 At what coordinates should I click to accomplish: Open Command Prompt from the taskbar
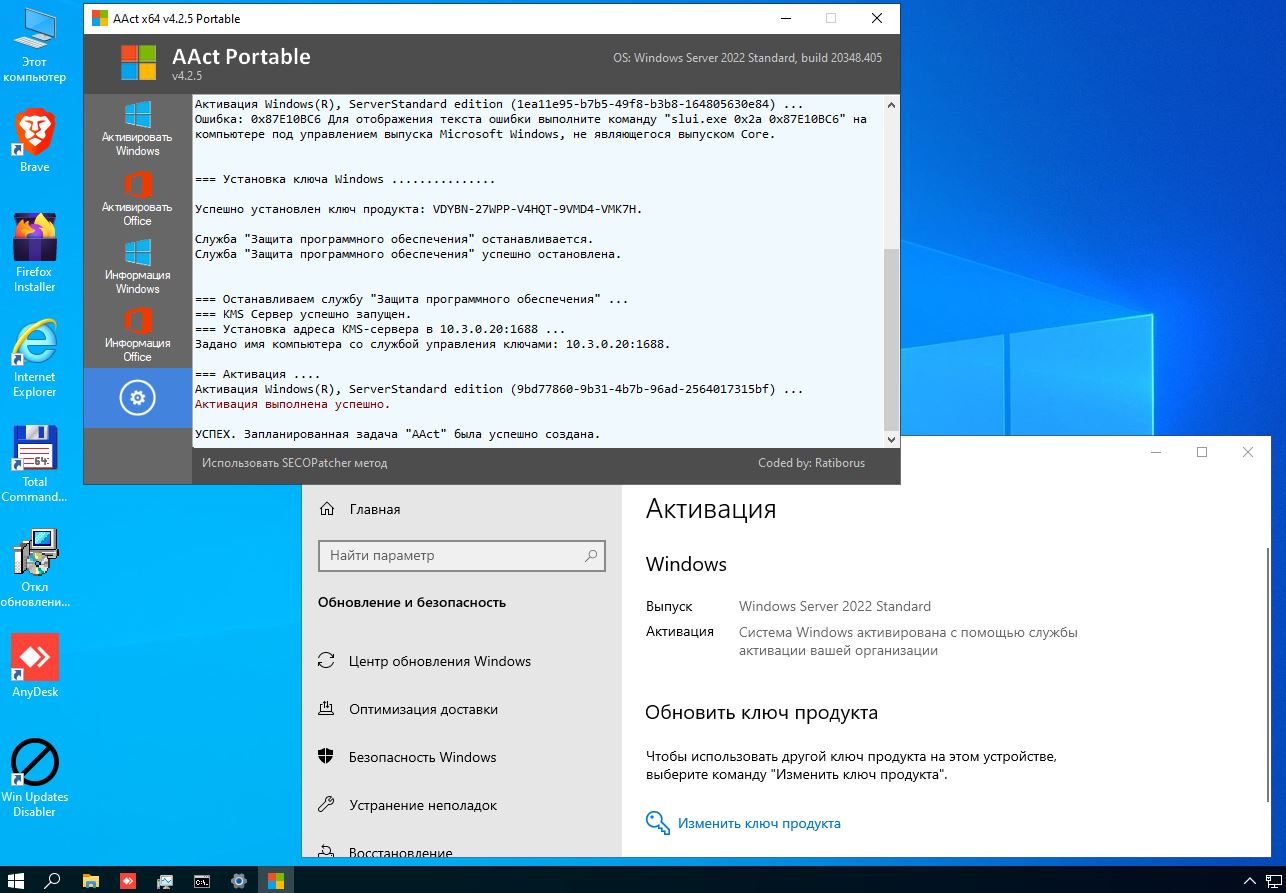tap(202, 881)
